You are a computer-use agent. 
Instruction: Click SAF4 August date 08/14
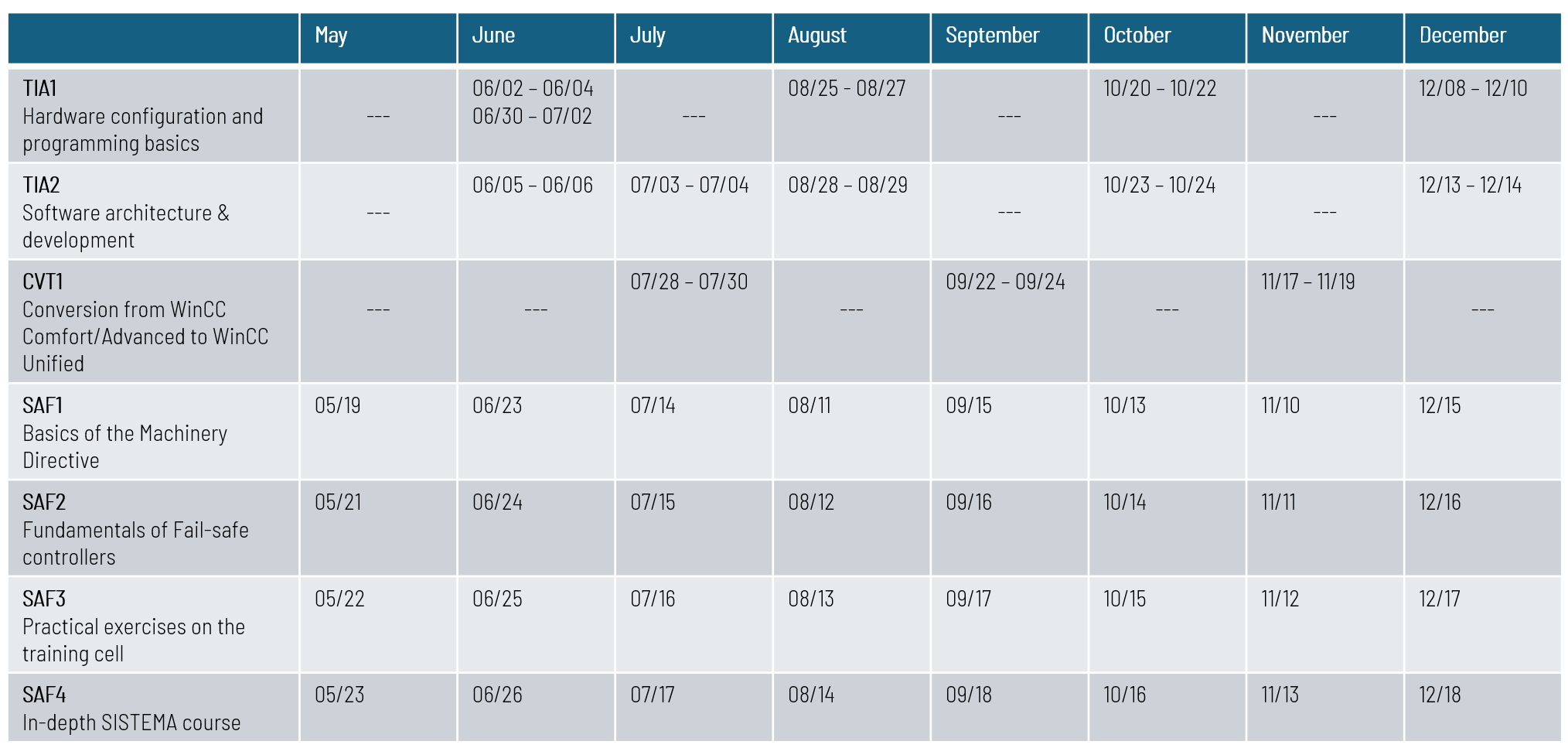pyautogui.click(x=811, y=695)
